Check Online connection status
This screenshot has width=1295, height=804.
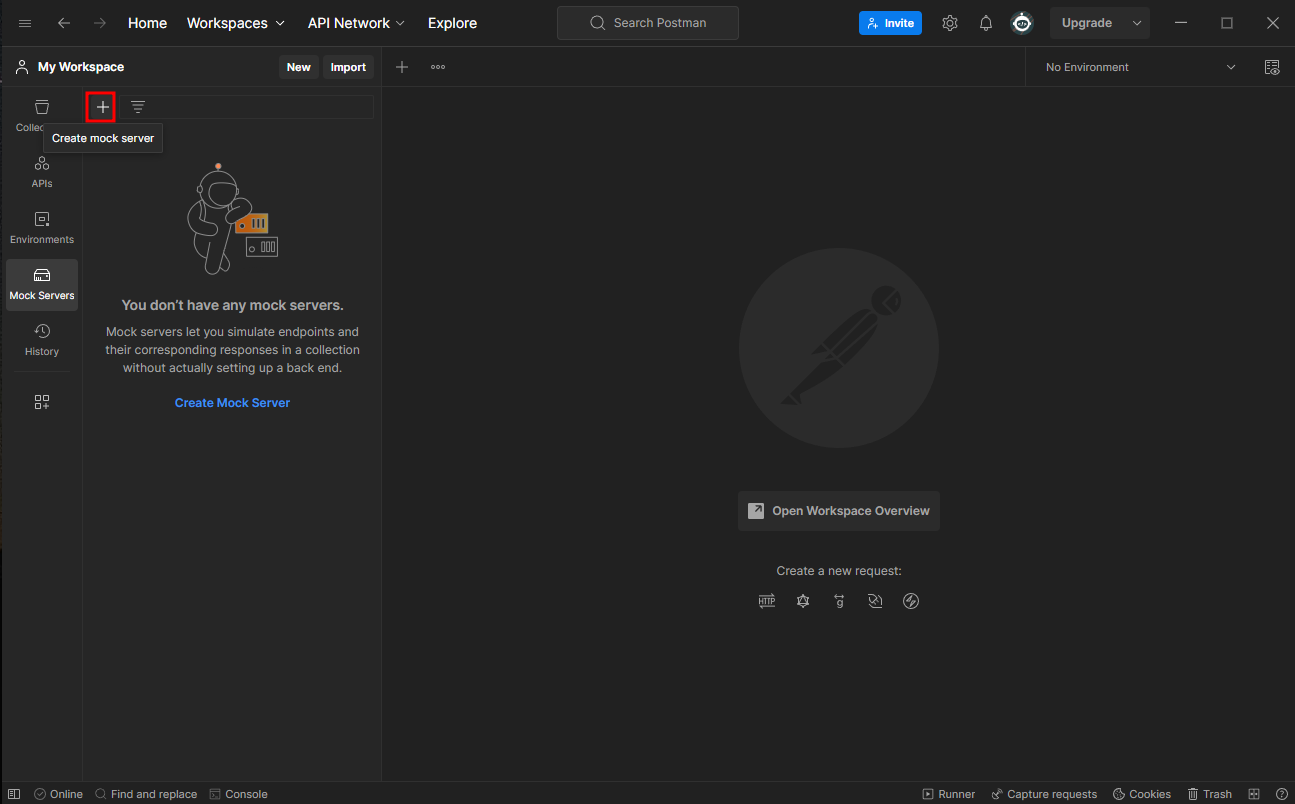58,794
